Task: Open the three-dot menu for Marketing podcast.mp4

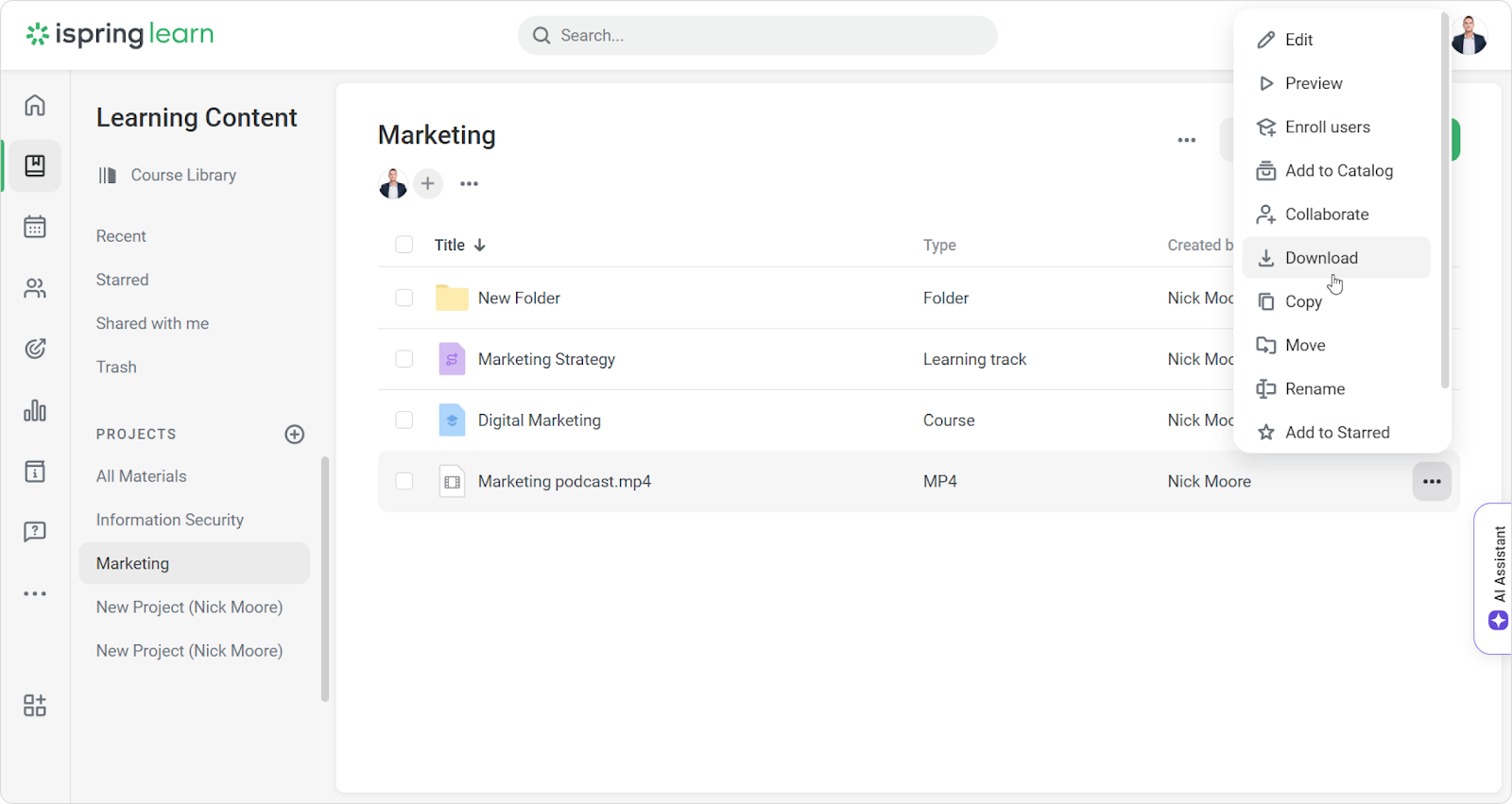Action: click(1432, 482)
